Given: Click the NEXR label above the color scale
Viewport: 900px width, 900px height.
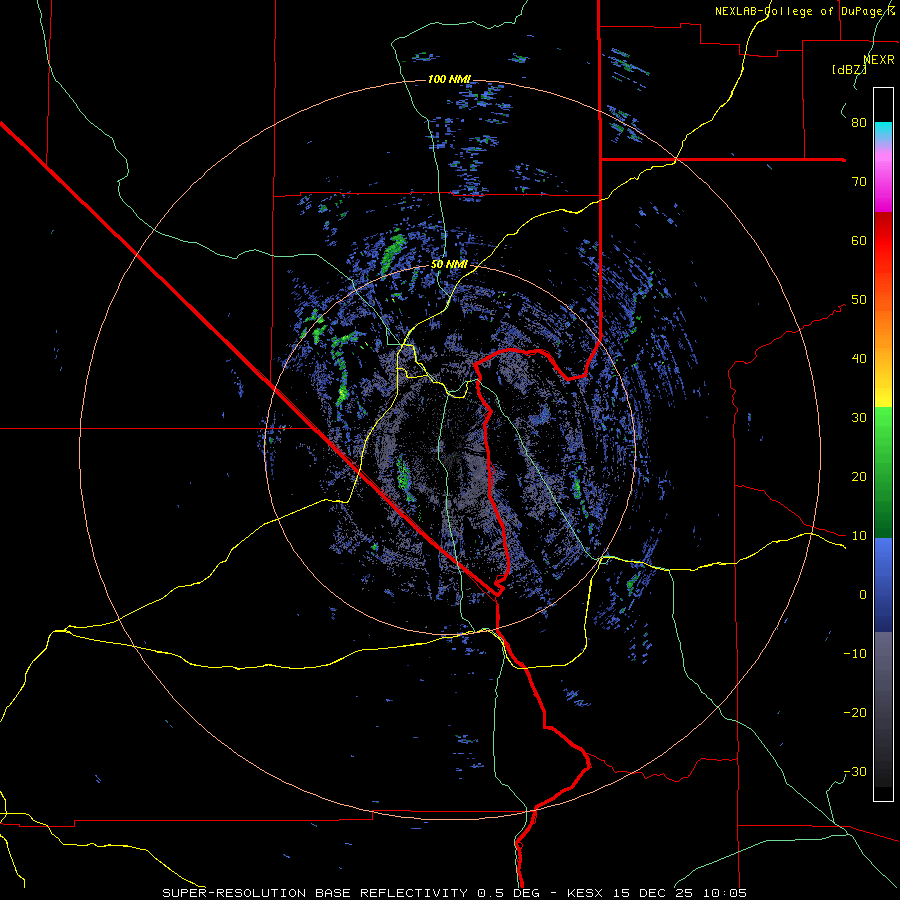Looking at the screenshot, I should point(879,60).
